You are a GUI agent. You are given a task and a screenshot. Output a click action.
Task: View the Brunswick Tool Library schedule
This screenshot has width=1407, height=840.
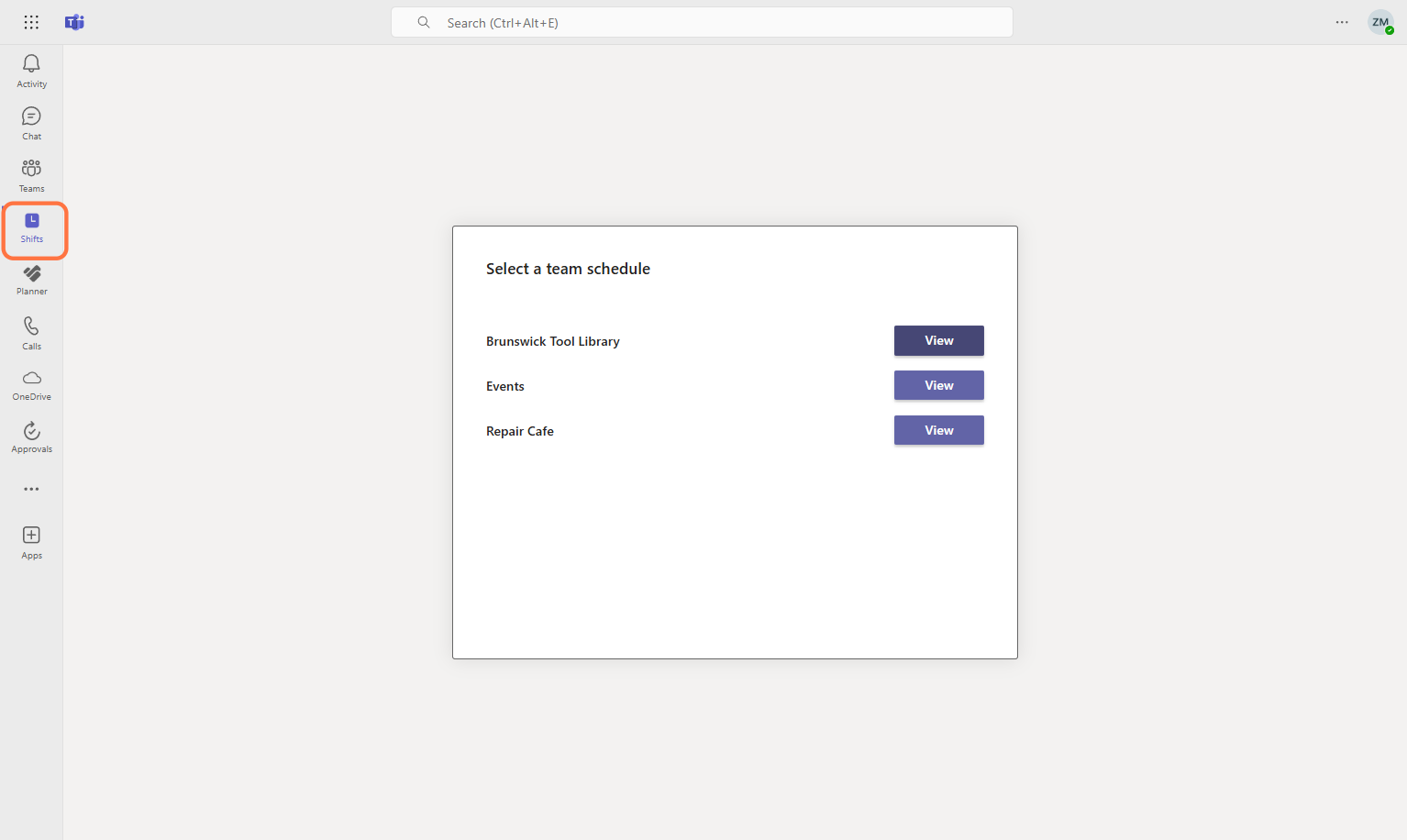pyautogui.click(x=938, y=340)
